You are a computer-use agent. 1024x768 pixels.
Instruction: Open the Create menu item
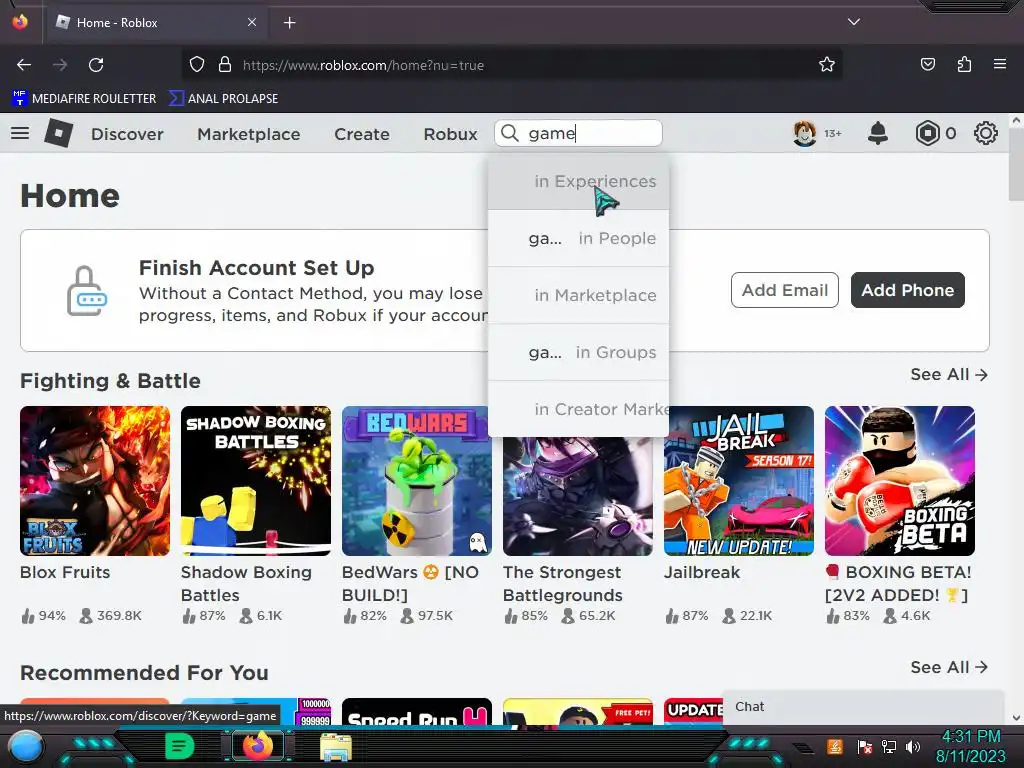coord(362,134)
